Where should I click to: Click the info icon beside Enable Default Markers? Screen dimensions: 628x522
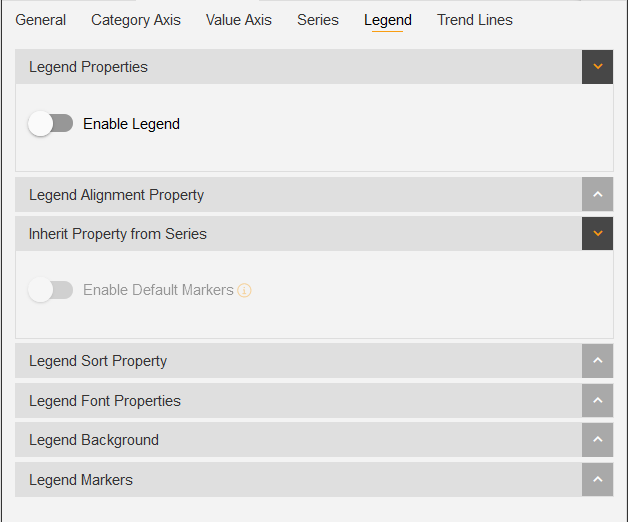tap(244, 290)
